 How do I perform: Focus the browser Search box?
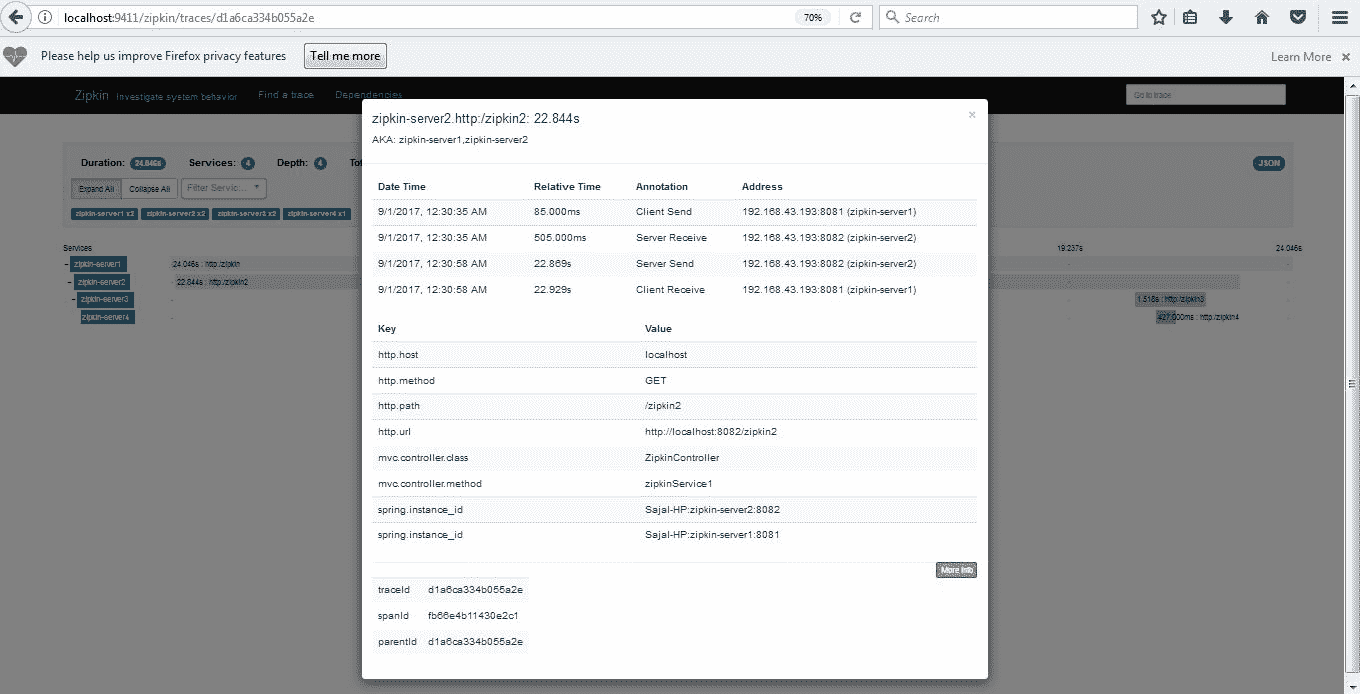click(1008, 17)
